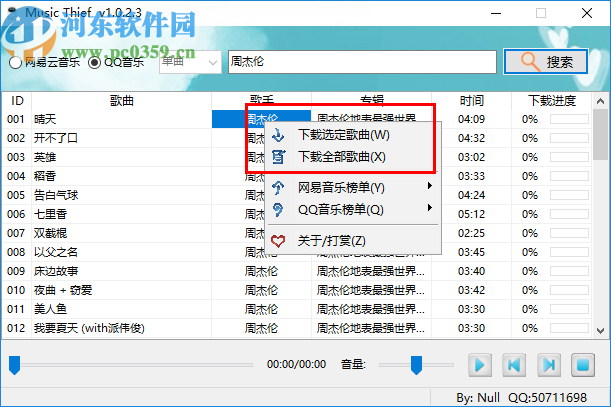Click the heart icon for About/Reward
Viewport: 611px width, 407px height.
[x=278, y=241]
